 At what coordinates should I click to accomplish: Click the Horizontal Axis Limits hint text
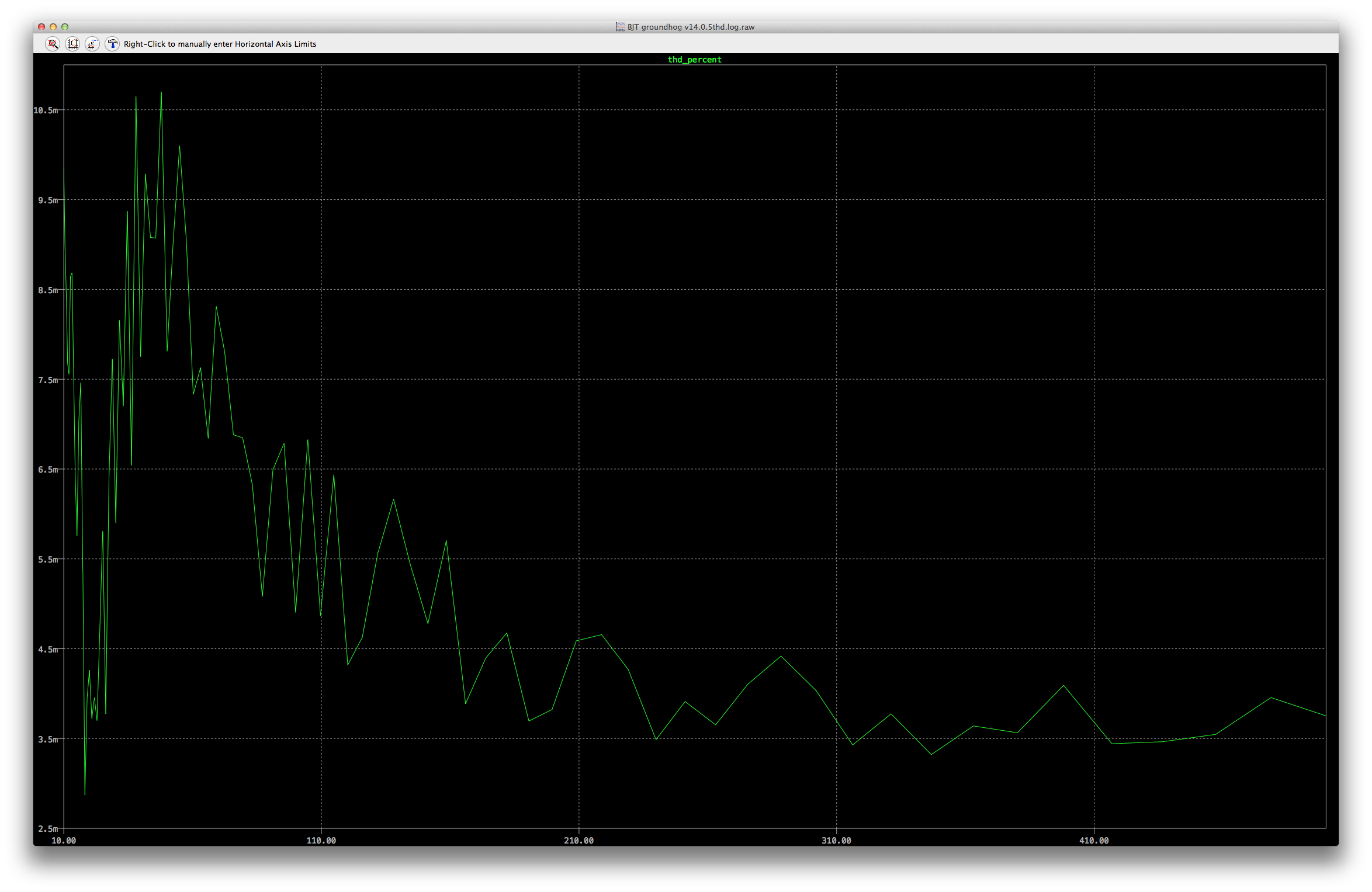(x=220, y=44)
